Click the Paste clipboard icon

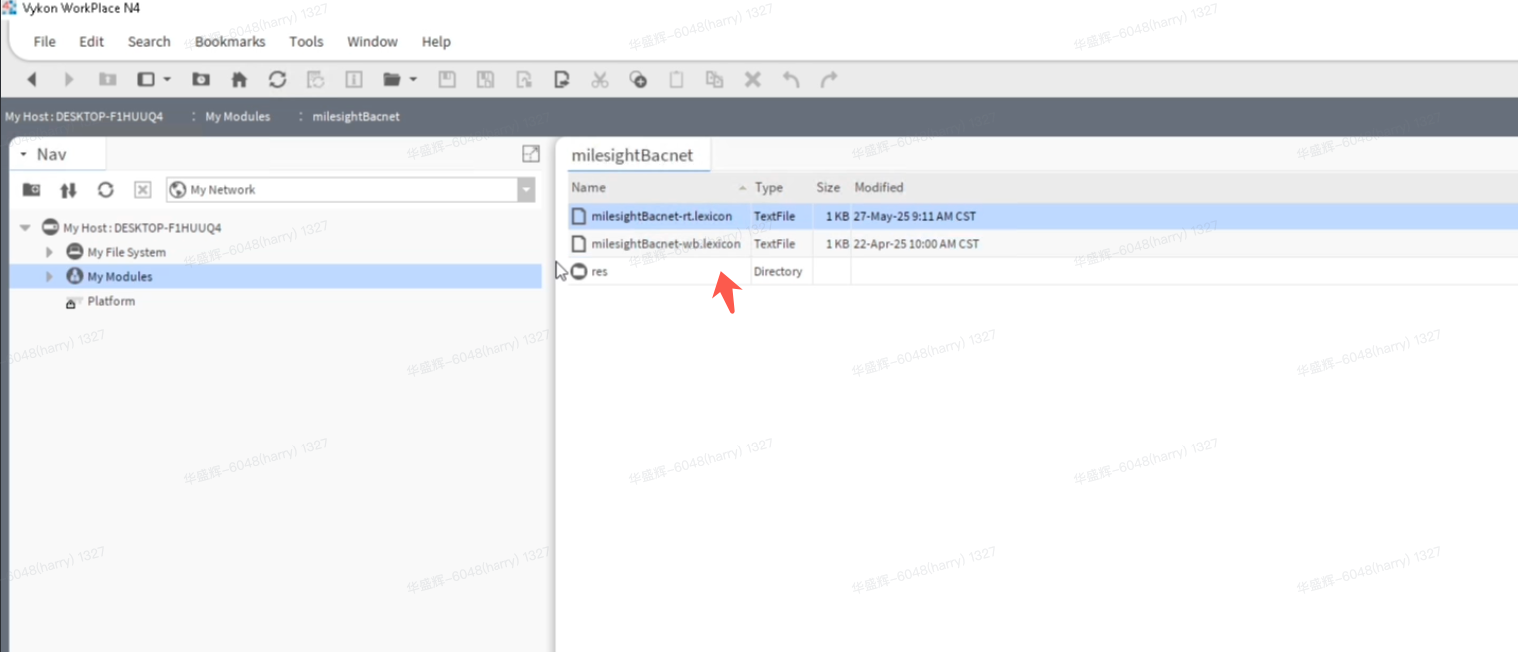tap(676, 80)
